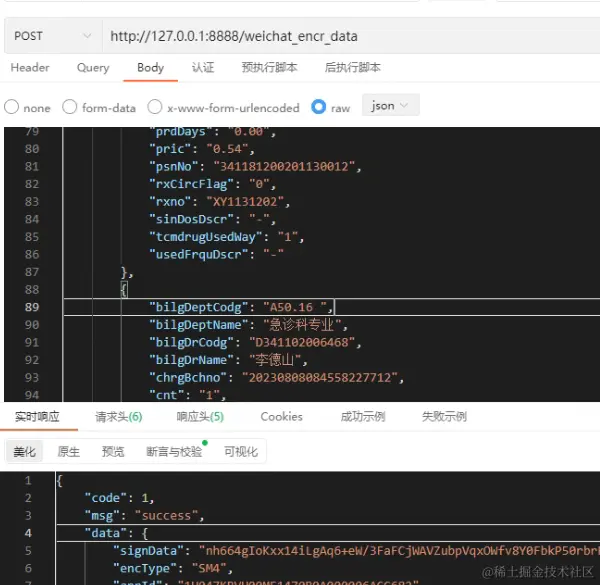600x585 pixels.
Task: Open the 成功示例 tab
Action: (x=363, y=417)
